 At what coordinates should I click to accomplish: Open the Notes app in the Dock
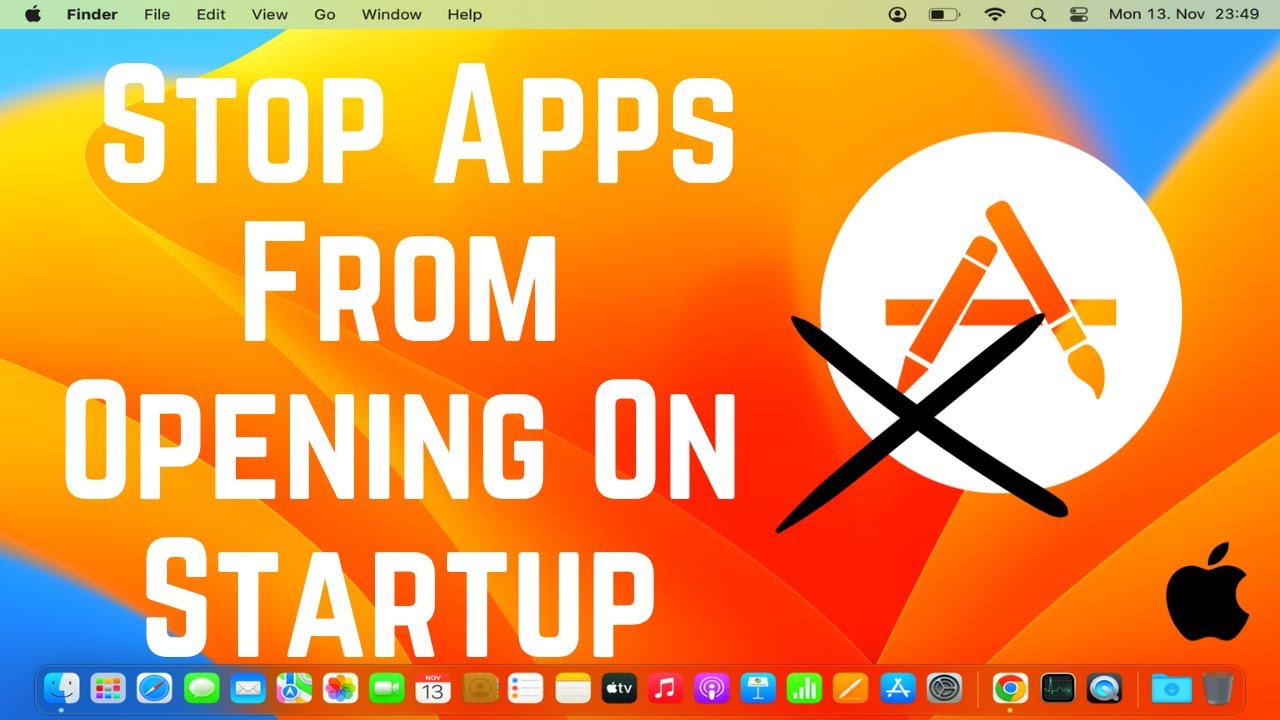(573, 688)
